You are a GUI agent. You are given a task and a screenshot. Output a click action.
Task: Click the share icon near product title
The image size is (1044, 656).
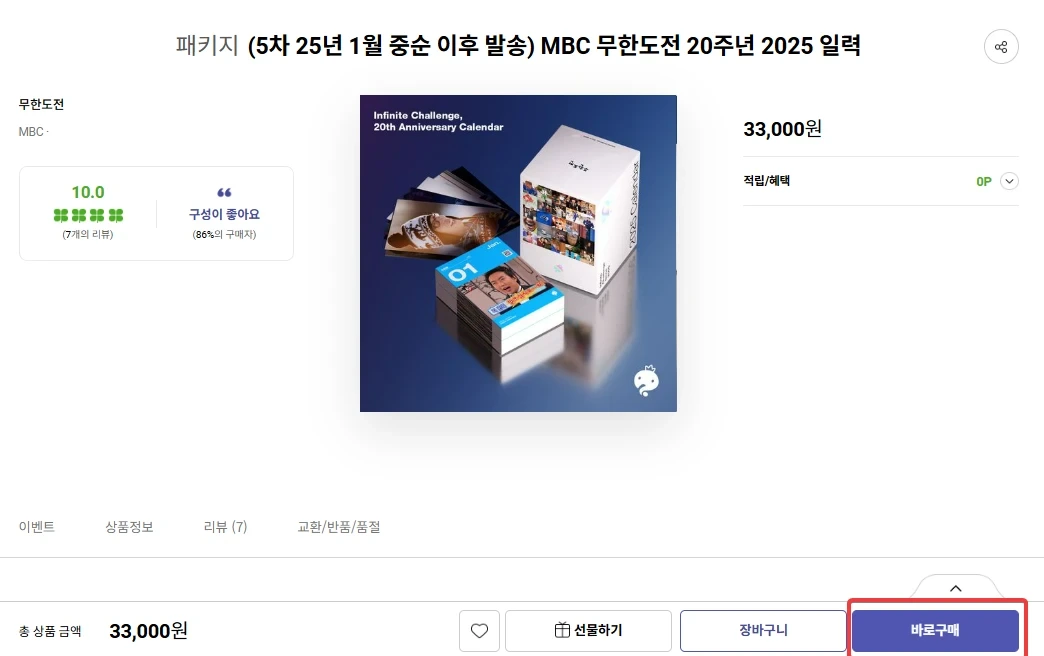point(1001,47)
